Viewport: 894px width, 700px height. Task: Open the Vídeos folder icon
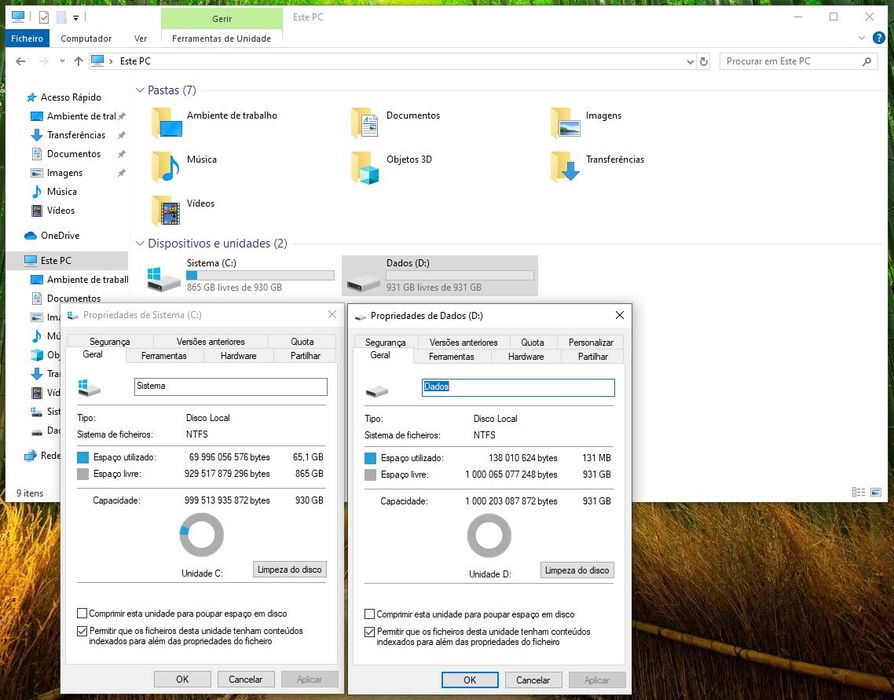coord(166,210)
